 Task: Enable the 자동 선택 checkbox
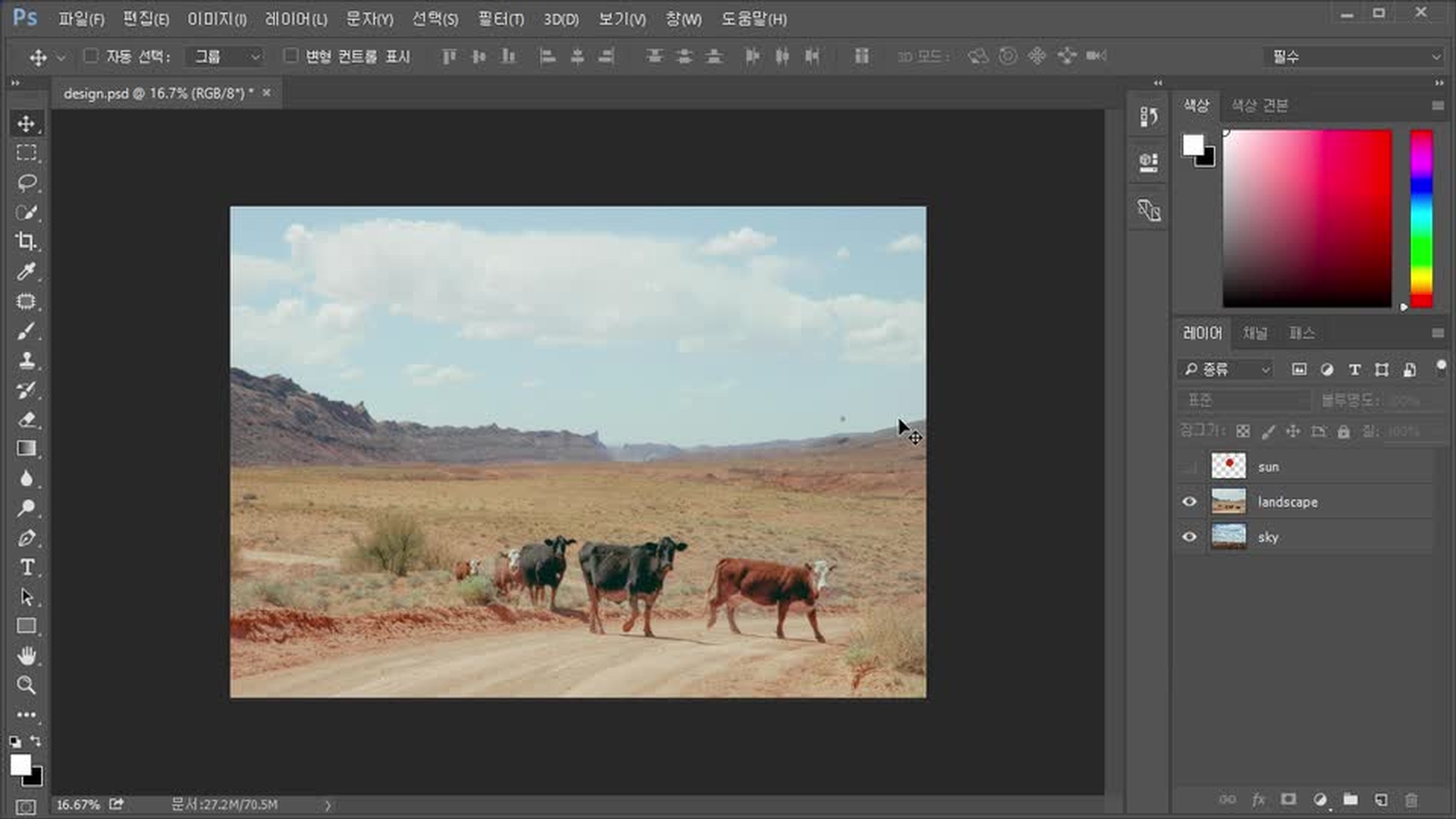[x=91, y=56]
